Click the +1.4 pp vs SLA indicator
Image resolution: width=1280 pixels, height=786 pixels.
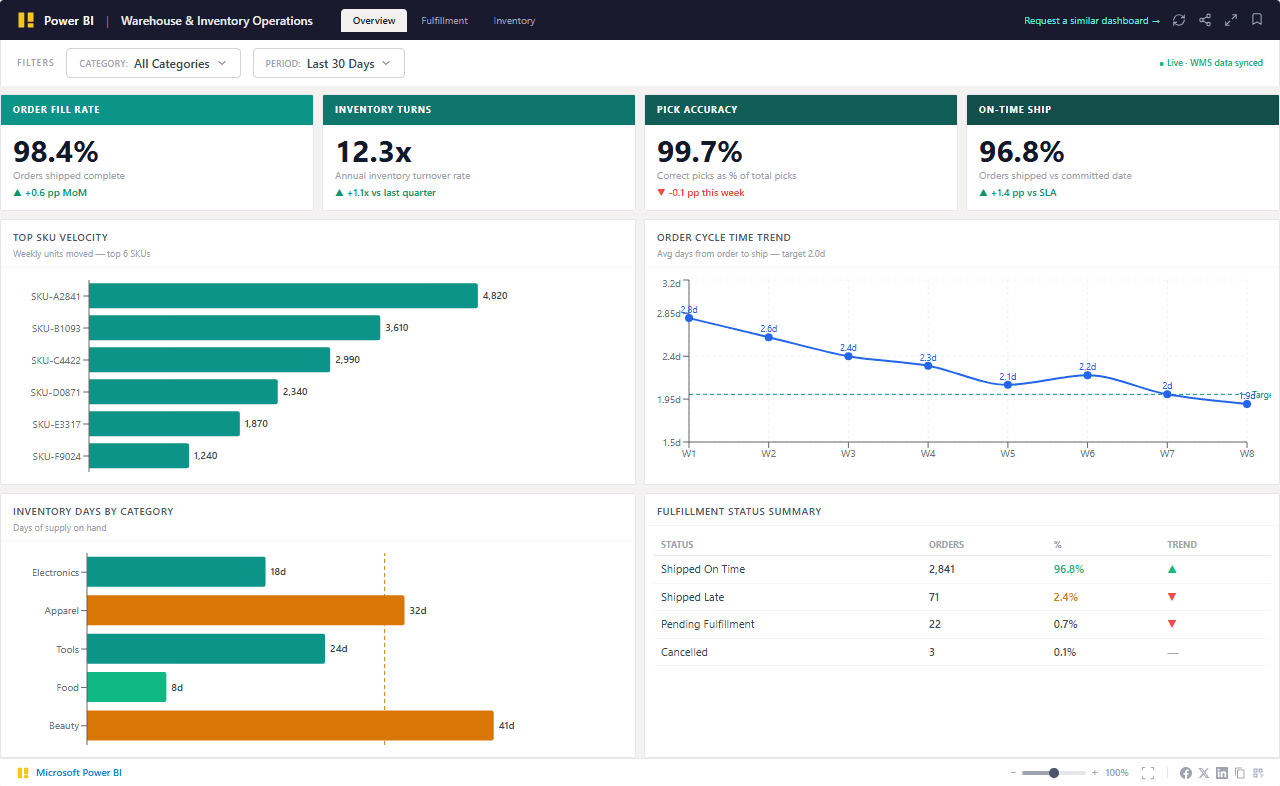1018,193
